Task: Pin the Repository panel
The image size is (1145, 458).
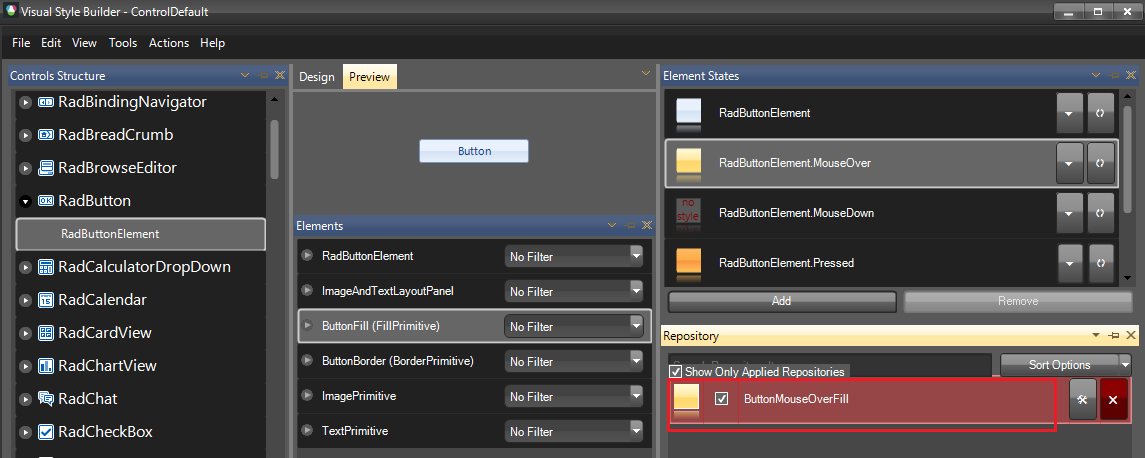Action: coord(1114,335)
